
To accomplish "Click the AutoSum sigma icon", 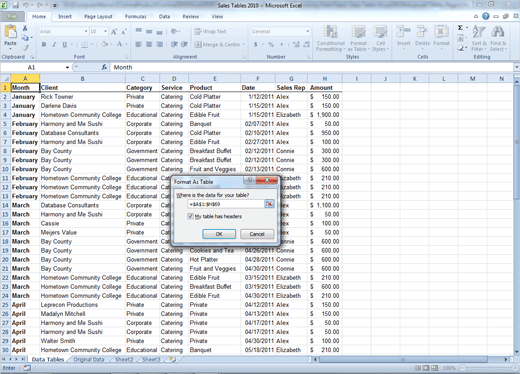I will [x=460, y=28].
